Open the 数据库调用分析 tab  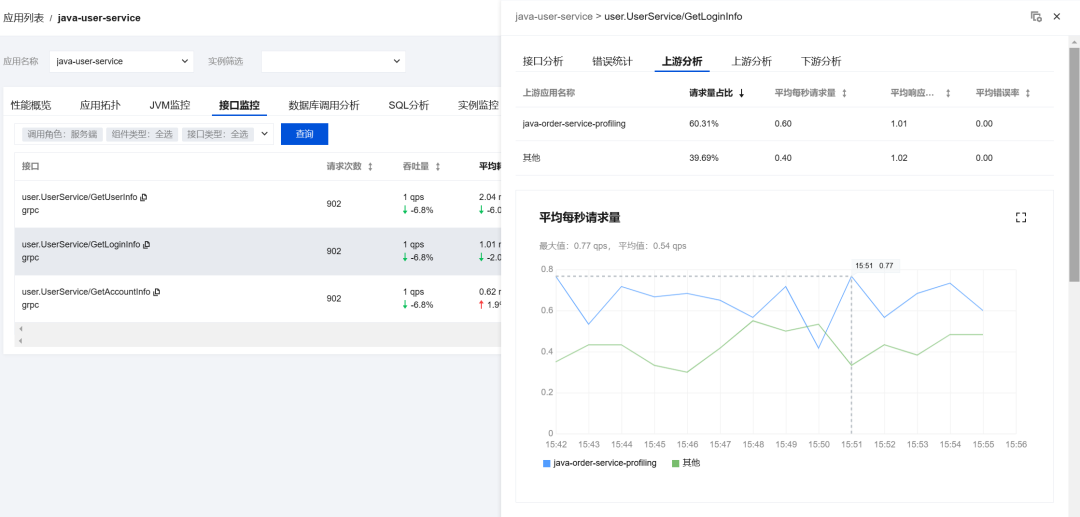tap(324, 105)
